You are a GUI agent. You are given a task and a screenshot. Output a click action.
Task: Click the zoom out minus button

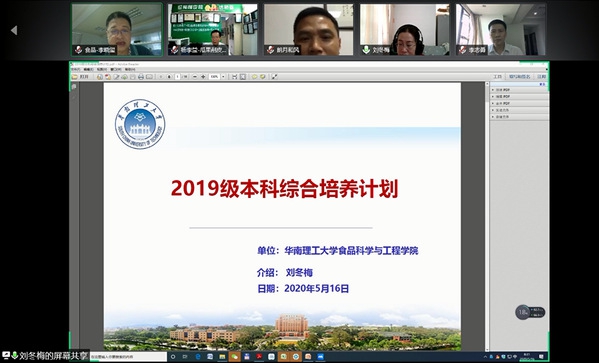(x=195, y=77)
